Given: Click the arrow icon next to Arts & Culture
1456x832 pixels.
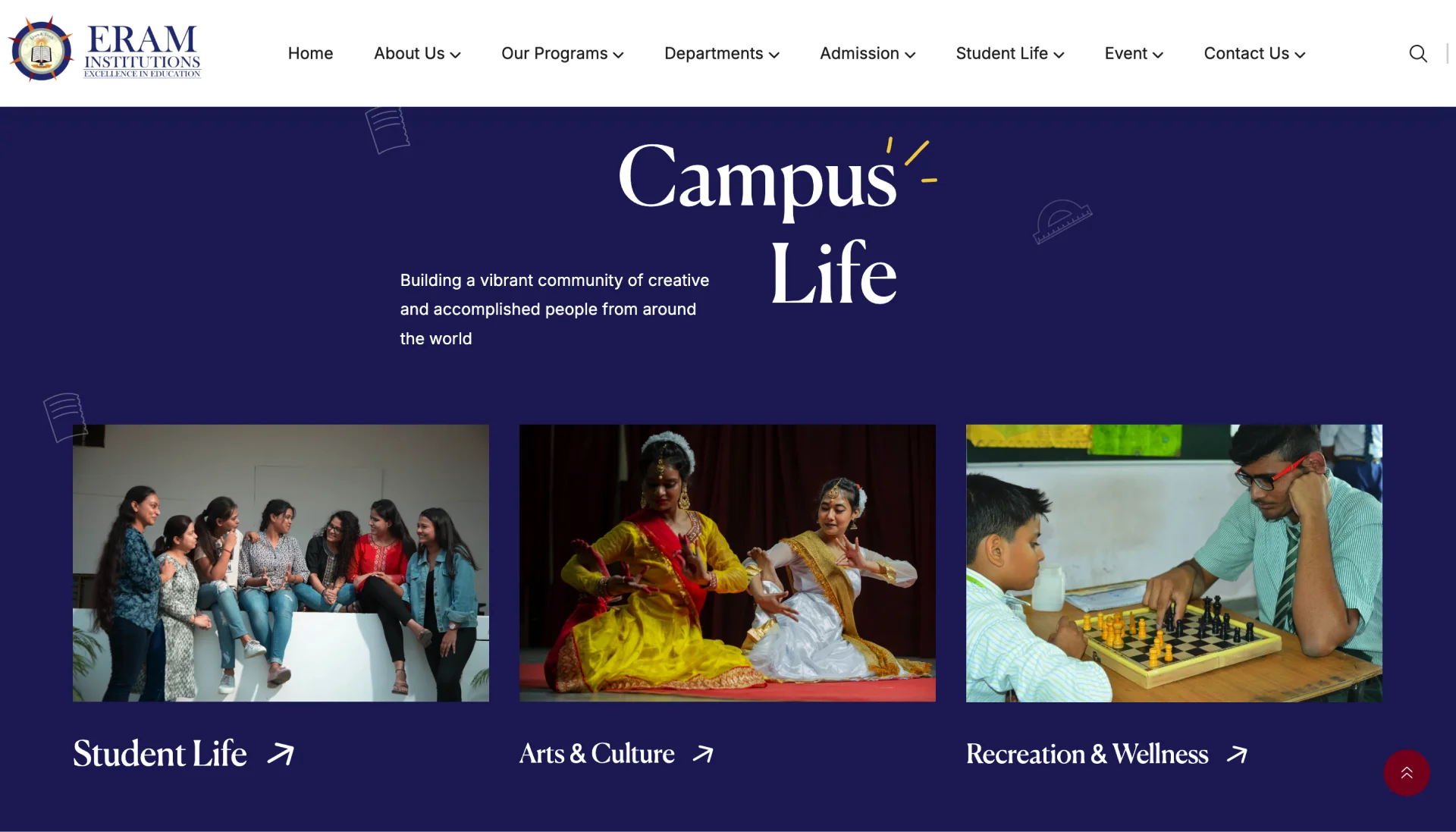Looking at the screenshot, I should click(703, 754).
